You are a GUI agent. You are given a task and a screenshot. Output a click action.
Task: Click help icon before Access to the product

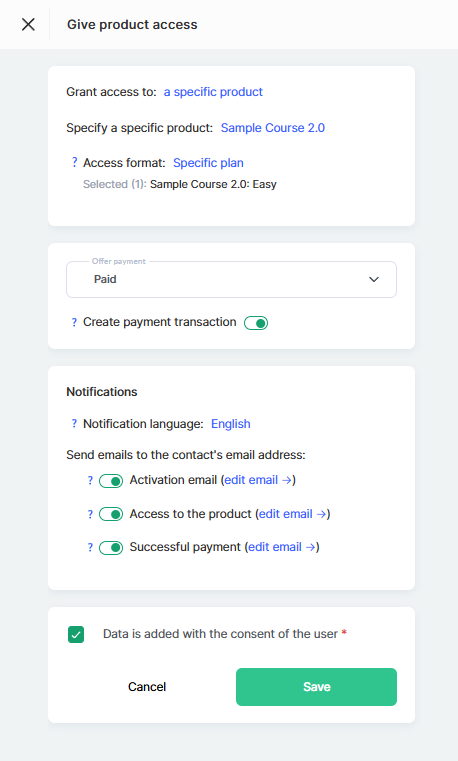coord(90,514)
